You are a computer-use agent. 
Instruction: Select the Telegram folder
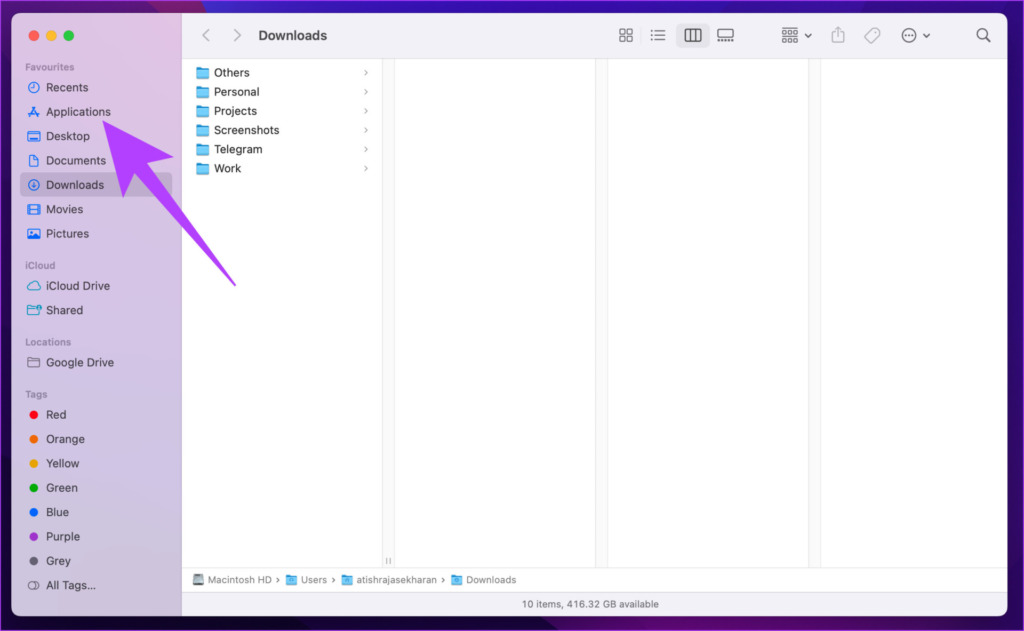click(x=283, y=149)
